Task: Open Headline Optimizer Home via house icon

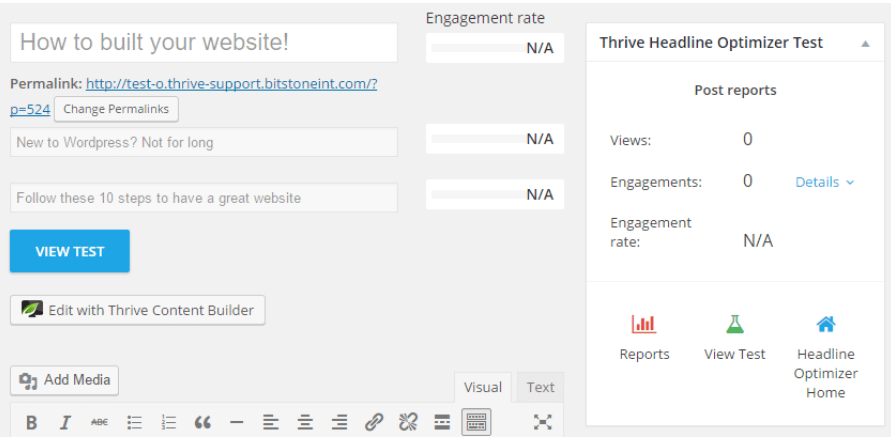Action: (x=825, y=324)
